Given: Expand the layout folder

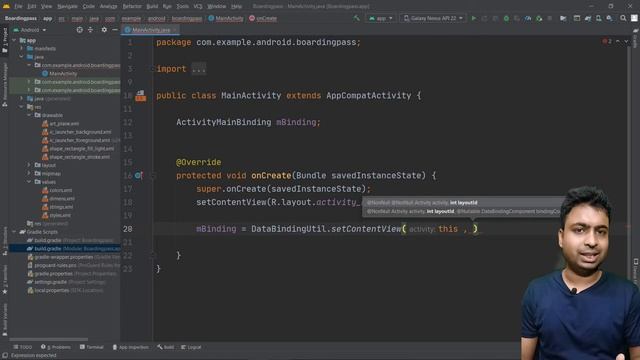Looking at the screenshot, I should click(29, 165).
